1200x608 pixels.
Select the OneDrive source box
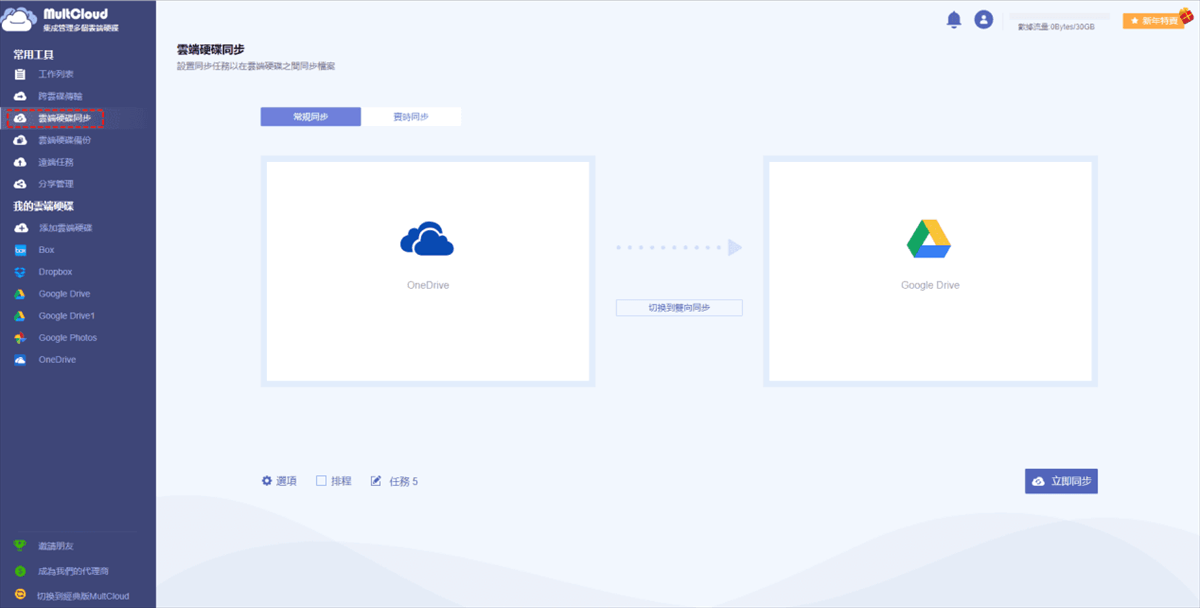[x=428, y=271]
